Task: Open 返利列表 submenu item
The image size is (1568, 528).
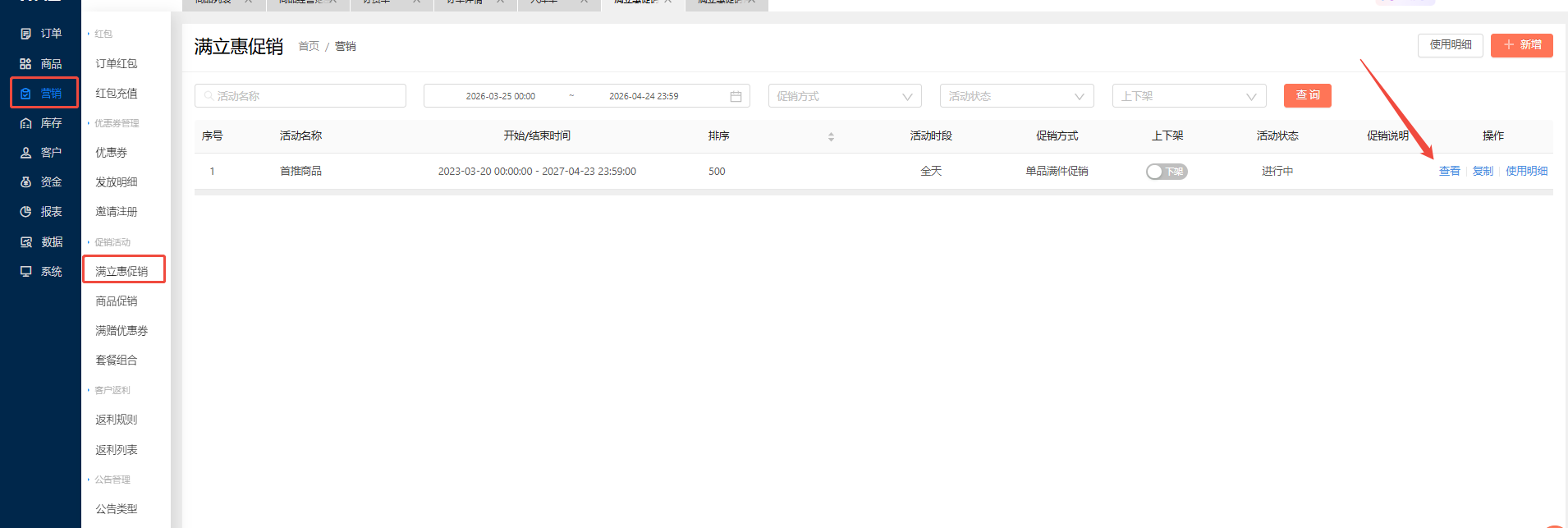Action: 117,450
